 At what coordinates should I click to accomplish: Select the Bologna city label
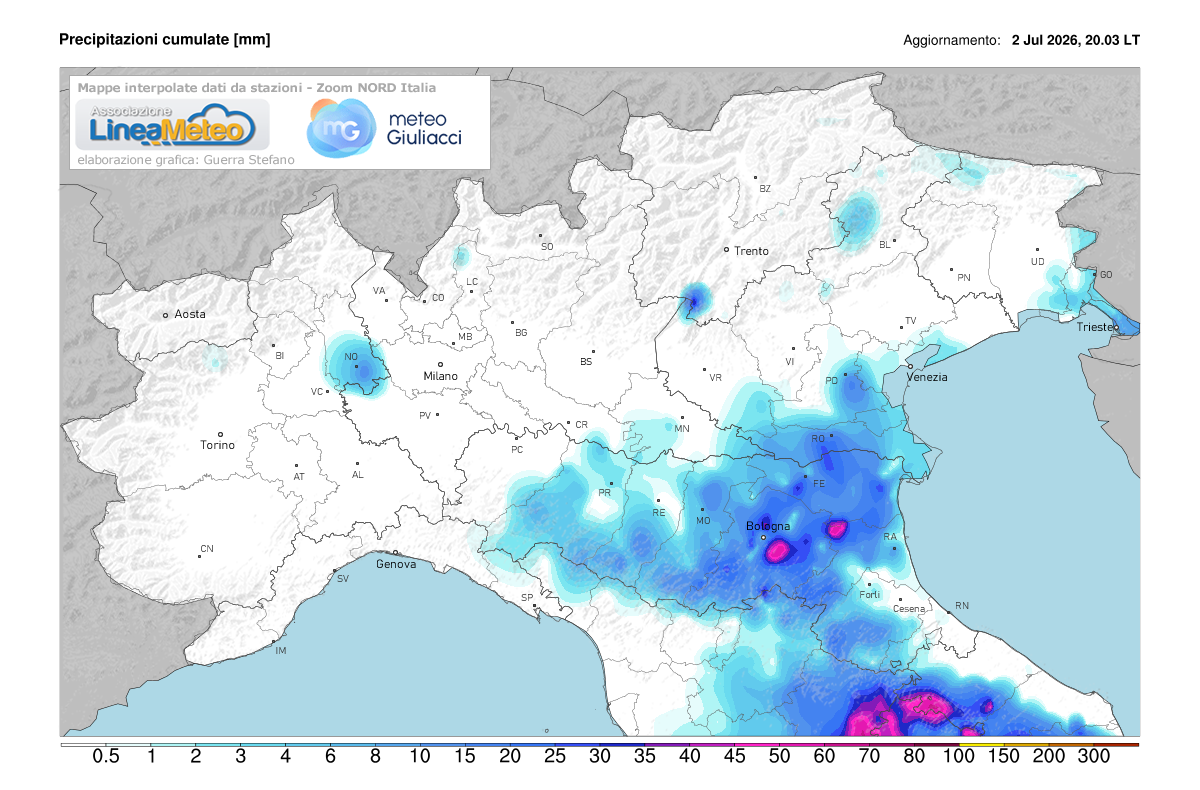[x=769, y=526]
